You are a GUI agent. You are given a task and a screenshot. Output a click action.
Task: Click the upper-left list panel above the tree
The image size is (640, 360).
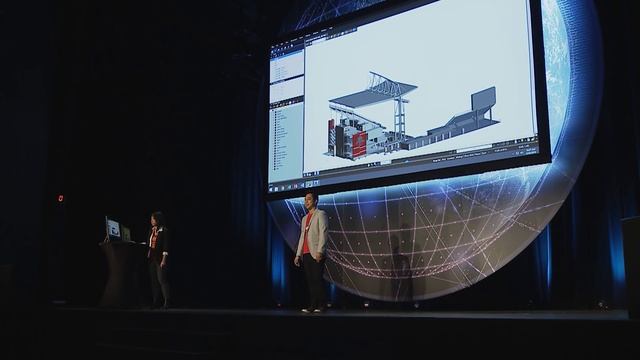click(x=287, y=67)
